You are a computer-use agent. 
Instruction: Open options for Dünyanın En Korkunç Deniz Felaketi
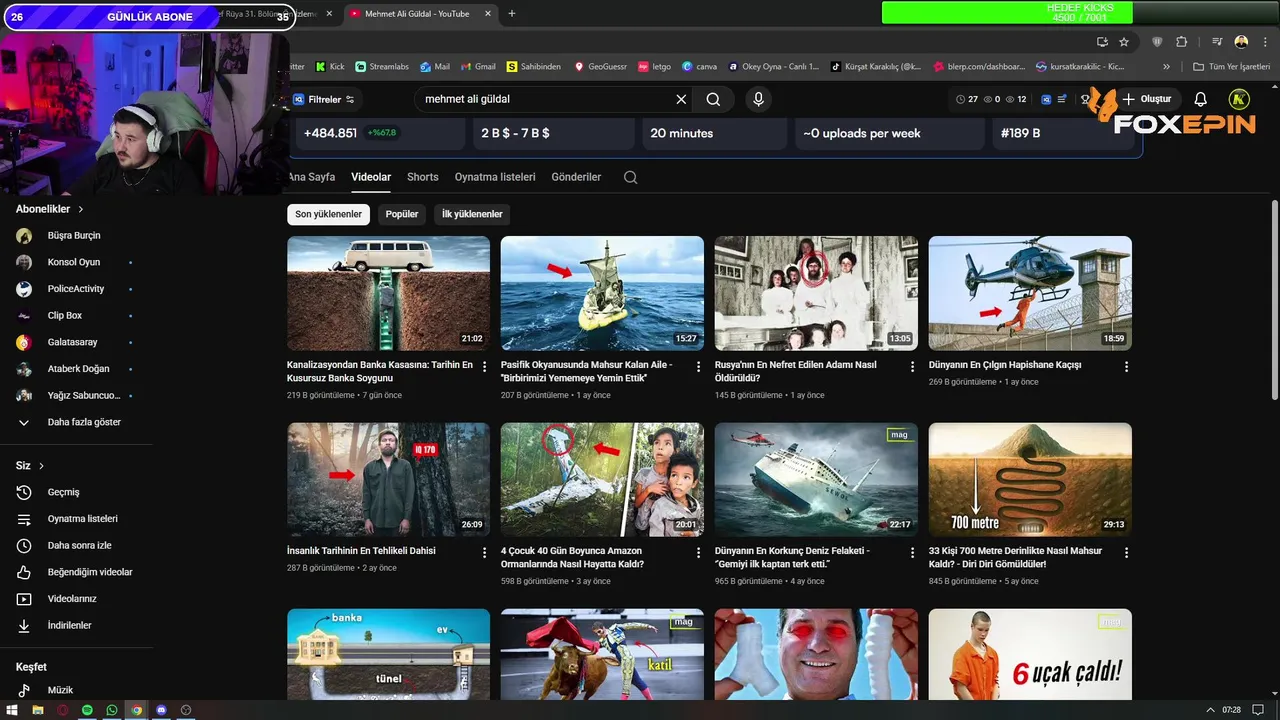pos(912,553)
